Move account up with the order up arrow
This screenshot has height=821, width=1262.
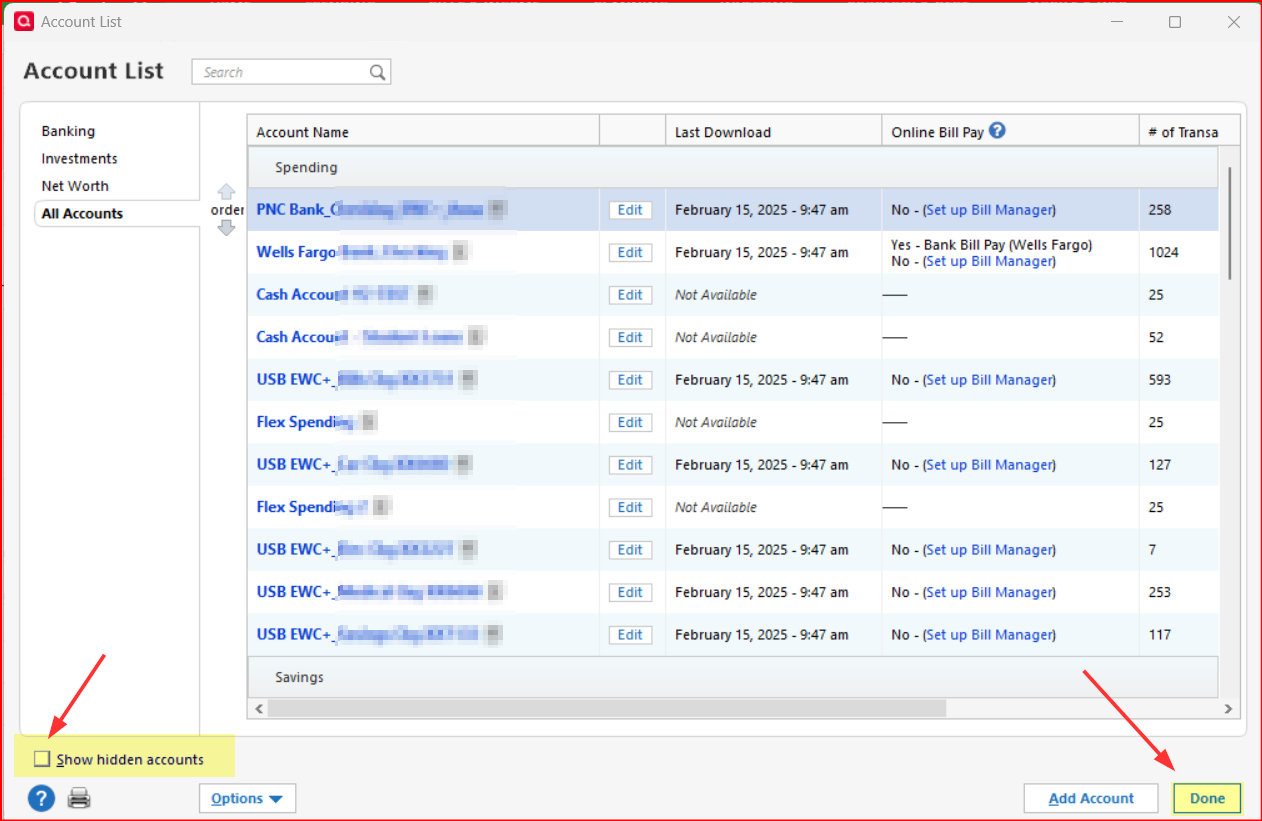226,192
